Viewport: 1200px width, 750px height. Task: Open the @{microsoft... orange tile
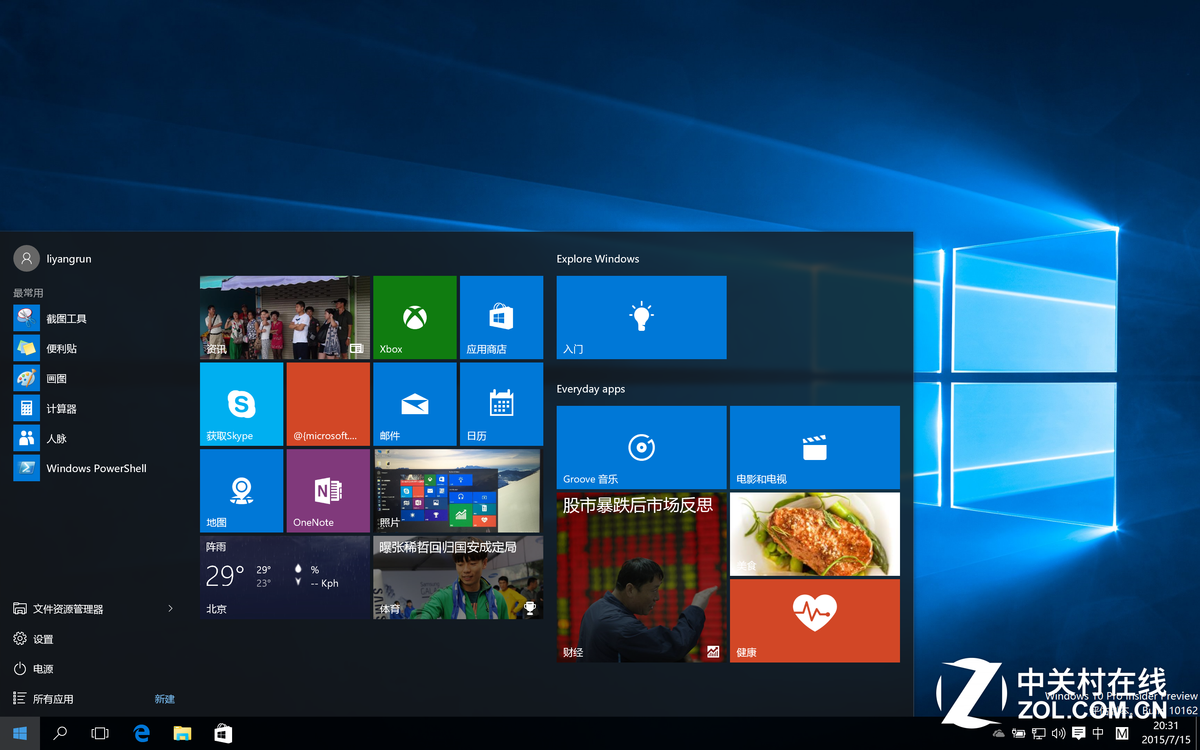(328, 404)
